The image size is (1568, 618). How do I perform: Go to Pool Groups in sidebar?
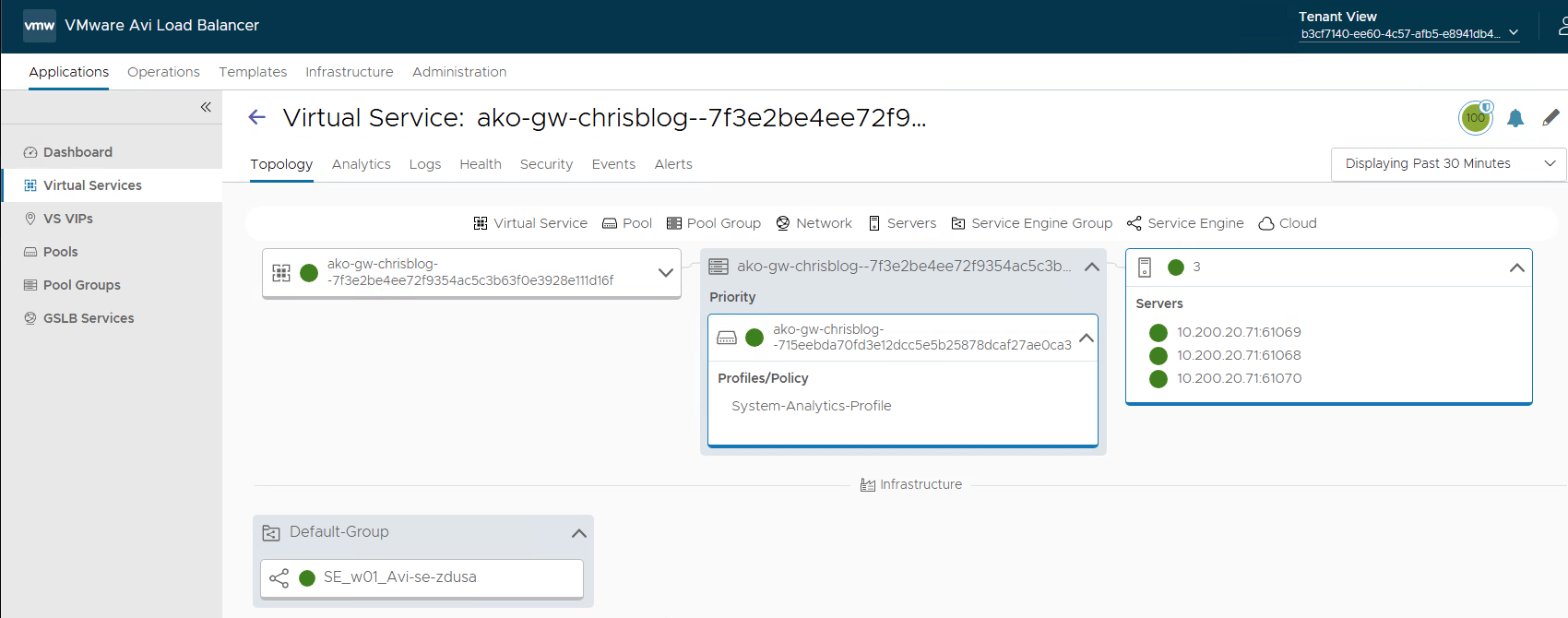[x=81, y=285]
